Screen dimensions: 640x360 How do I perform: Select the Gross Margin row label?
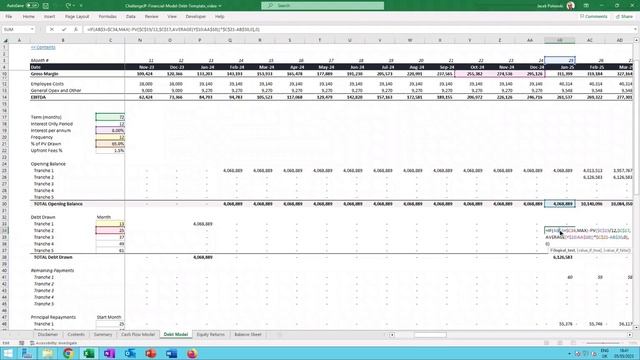click(44, 74)
